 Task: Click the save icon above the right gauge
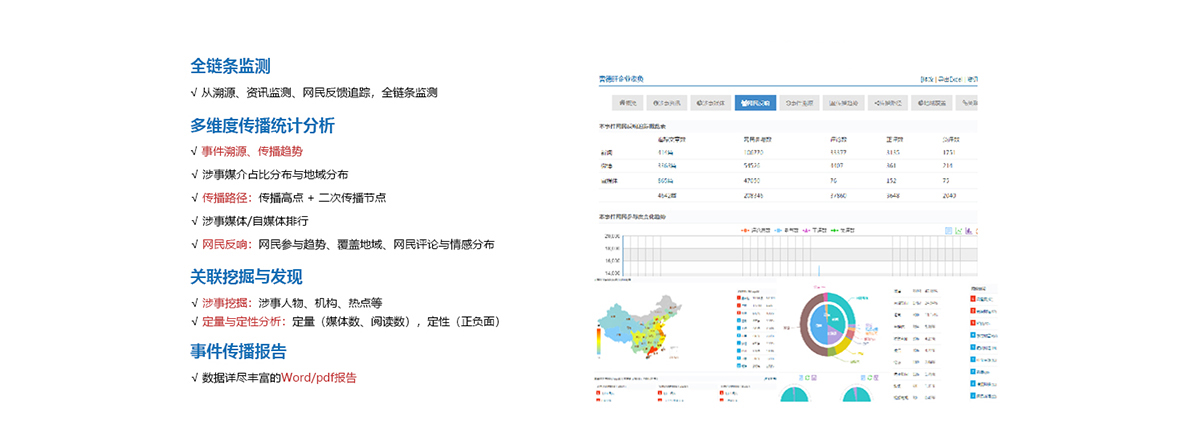click(x=878, y=377)
